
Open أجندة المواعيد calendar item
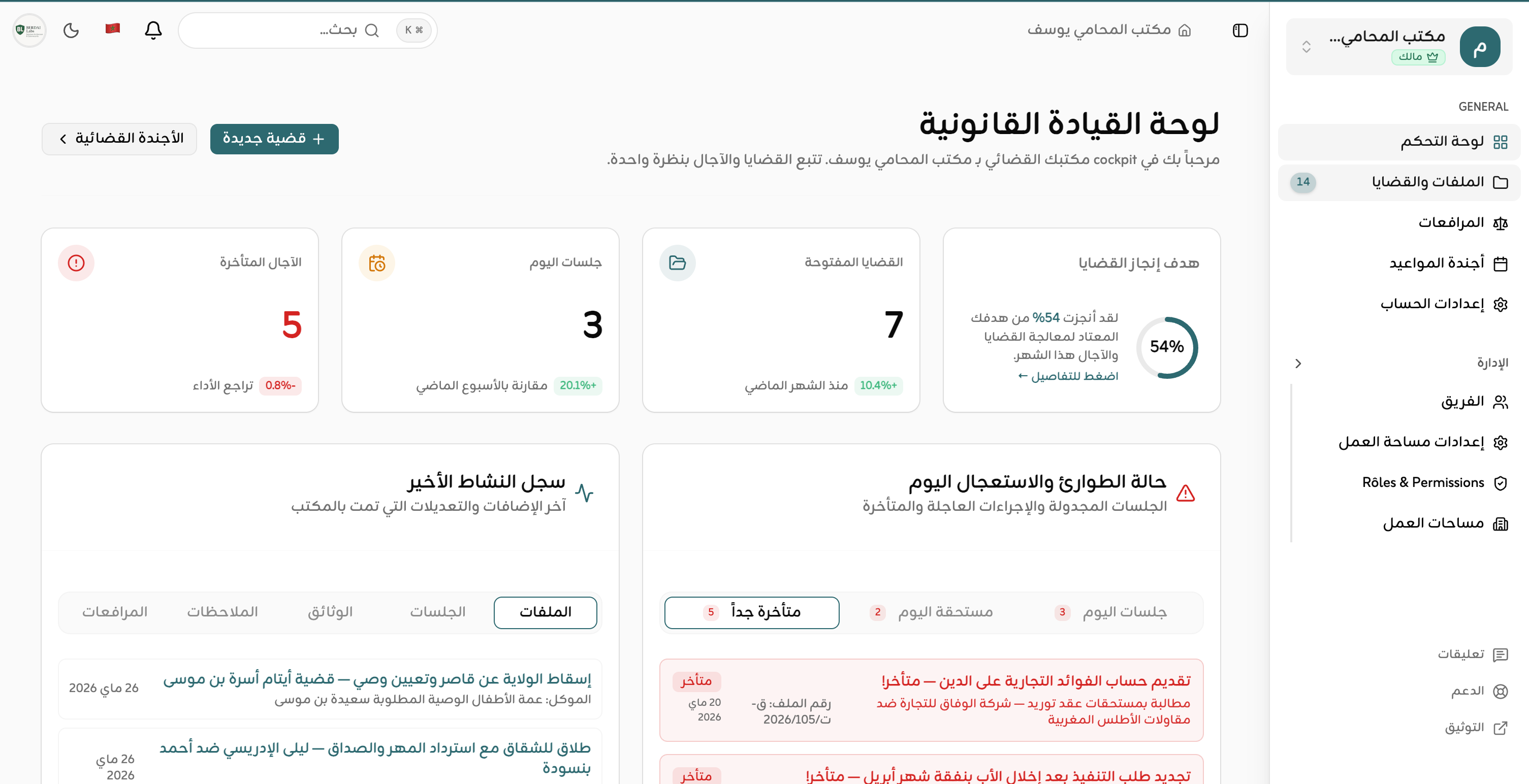pyautogui.click(x=1399, y=263)
